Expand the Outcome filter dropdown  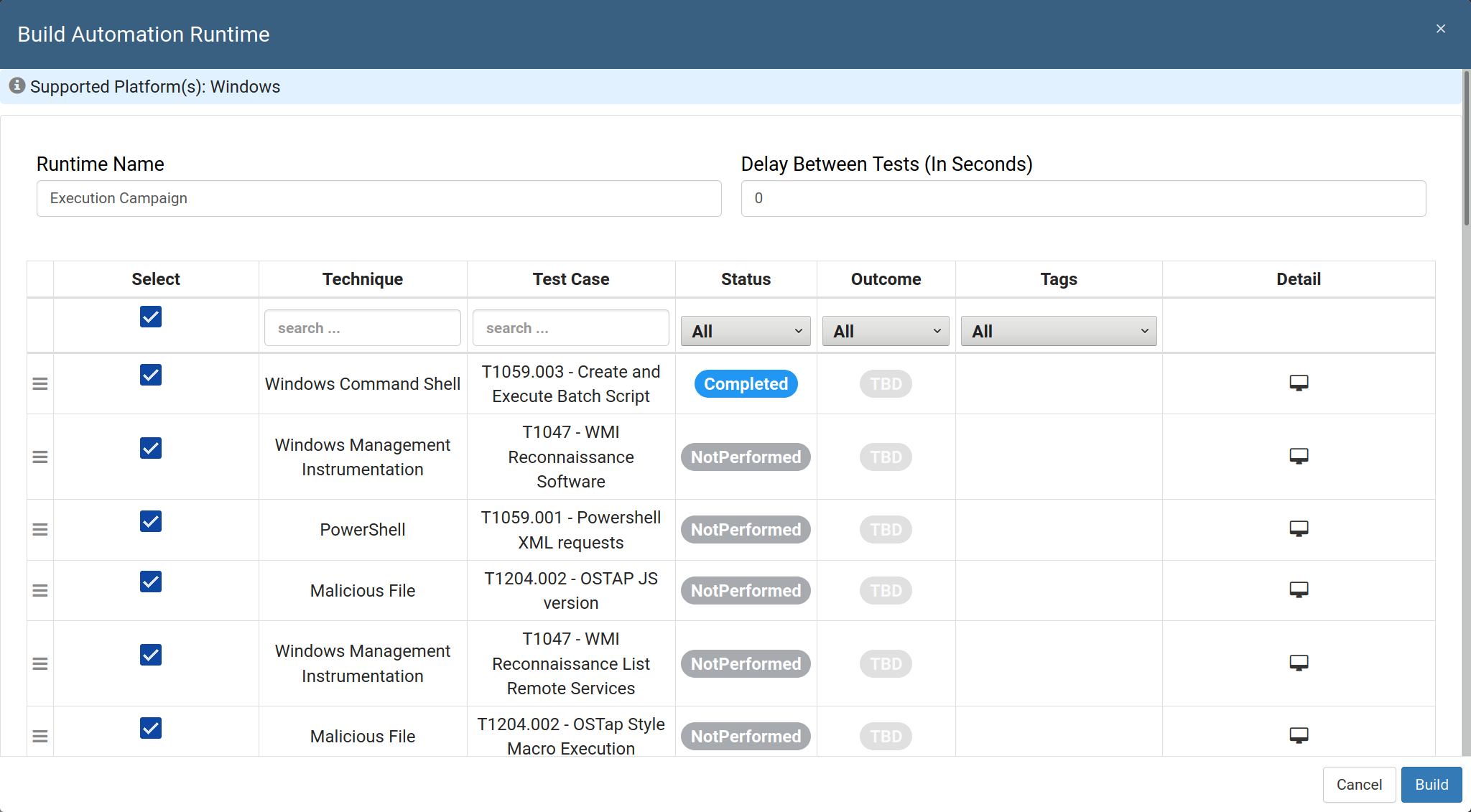tap(884, 331)
